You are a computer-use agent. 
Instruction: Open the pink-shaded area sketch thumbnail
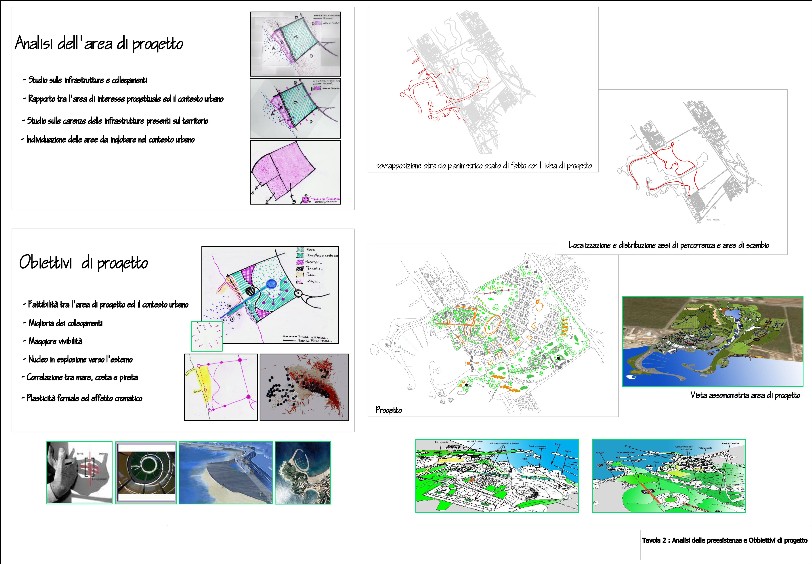pyautogui.click(x=296, y=172)
